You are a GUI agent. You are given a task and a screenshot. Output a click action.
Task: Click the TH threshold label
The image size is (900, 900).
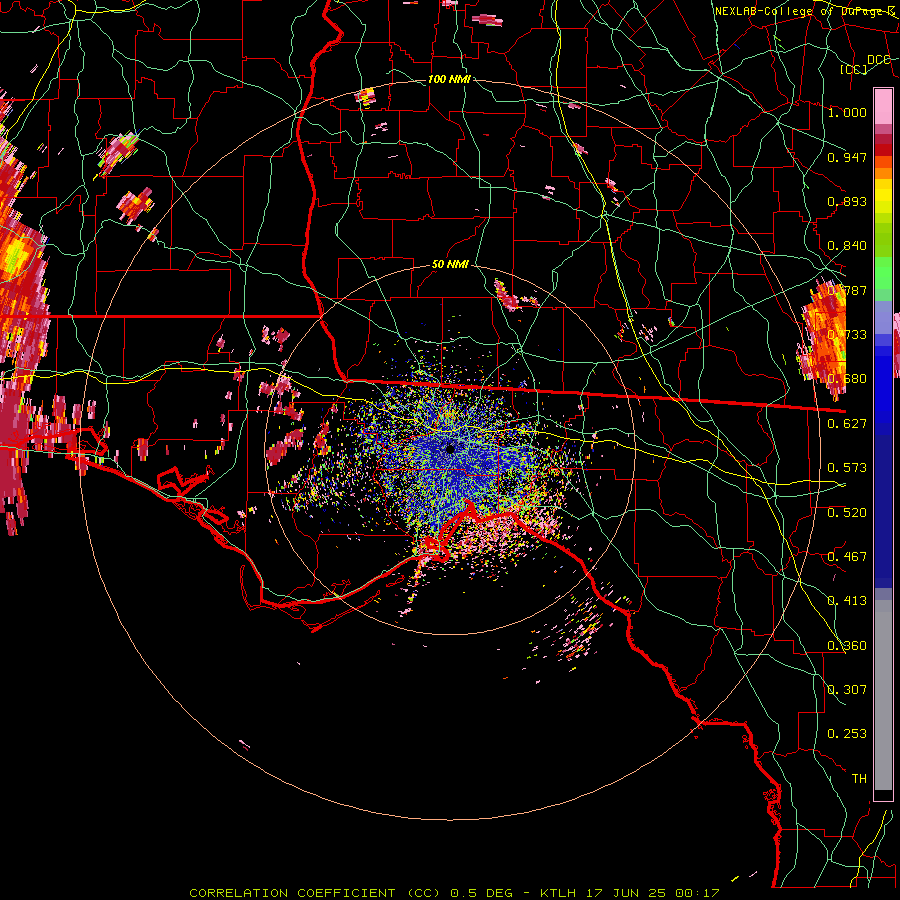pyautogui.click(x=859, y=778)
